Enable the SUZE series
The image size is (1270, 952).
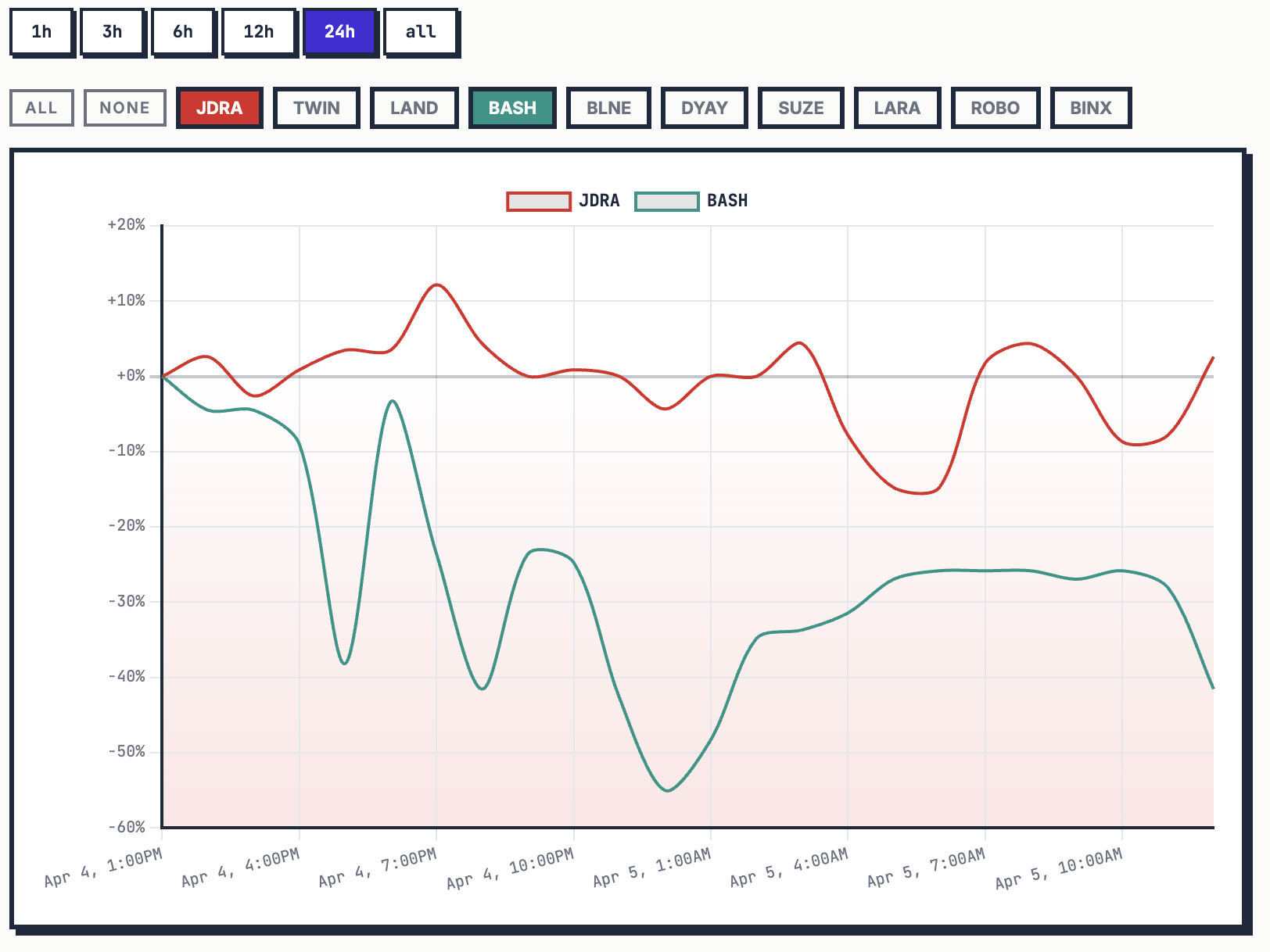pos(801,108)
